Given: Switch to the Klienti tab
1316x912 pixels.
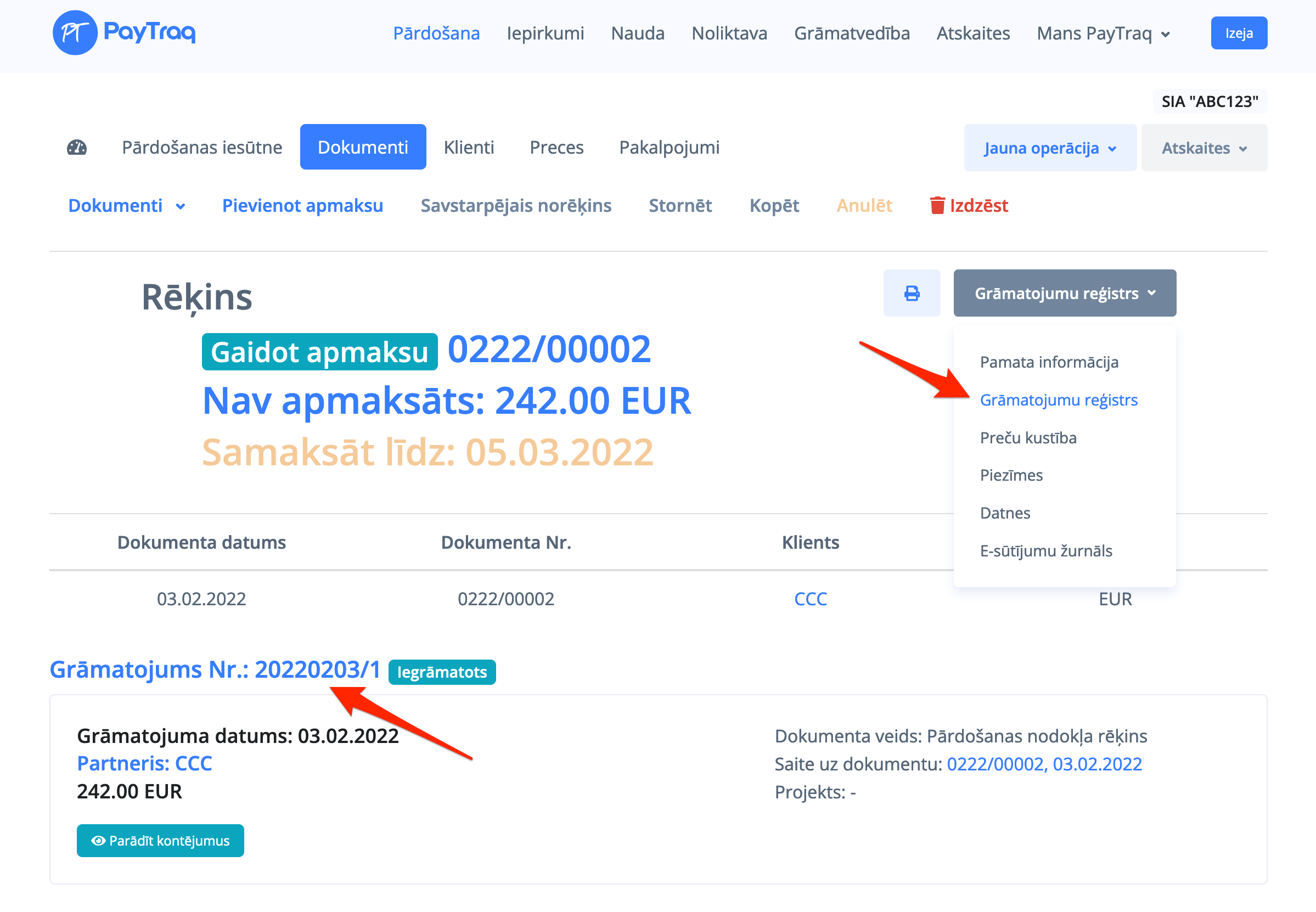Looking at the screenshot, I should pos(468,148).
